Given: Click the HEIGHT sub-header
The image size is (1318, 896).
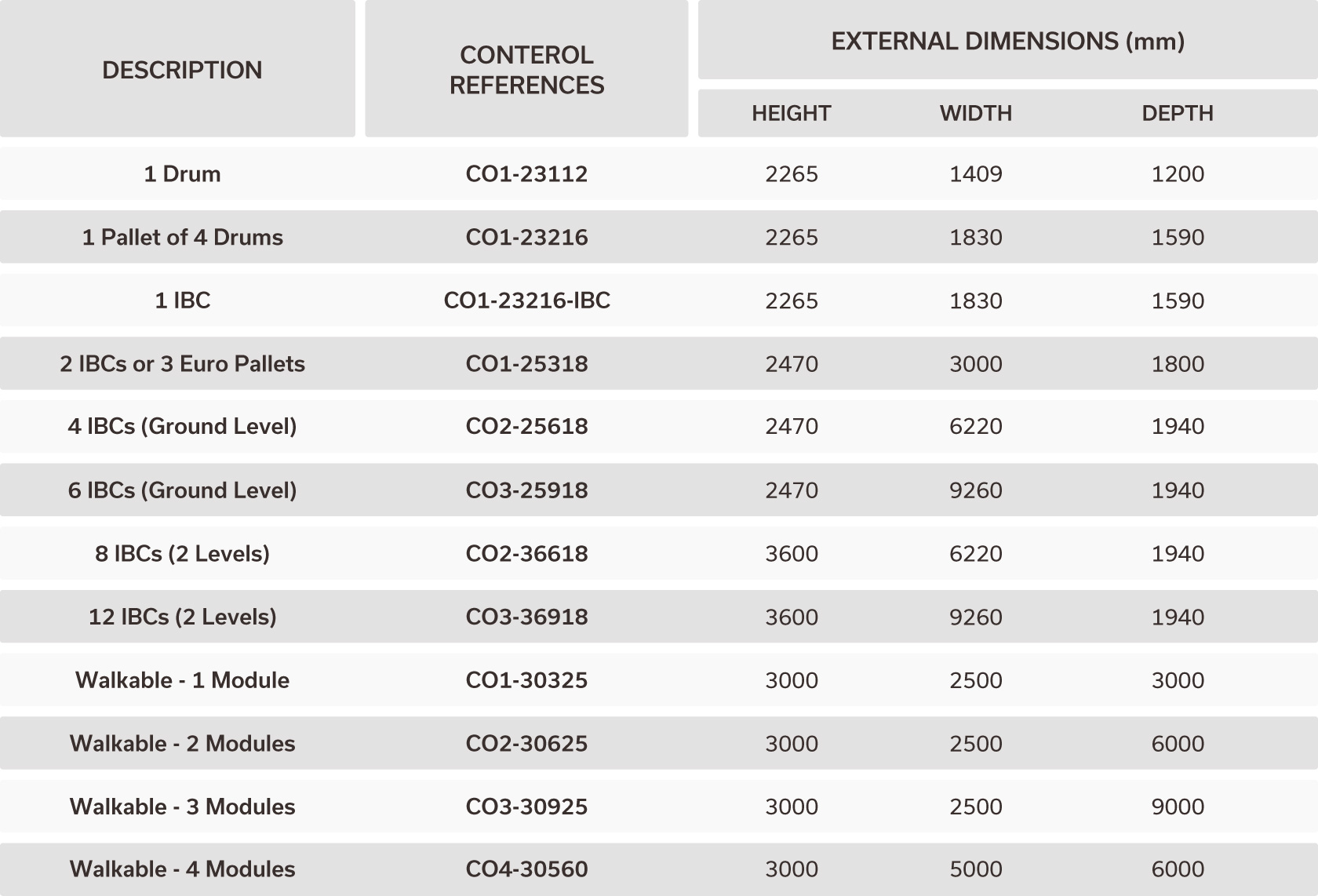Looking at the screenshot, I should (x=791, y=113).
